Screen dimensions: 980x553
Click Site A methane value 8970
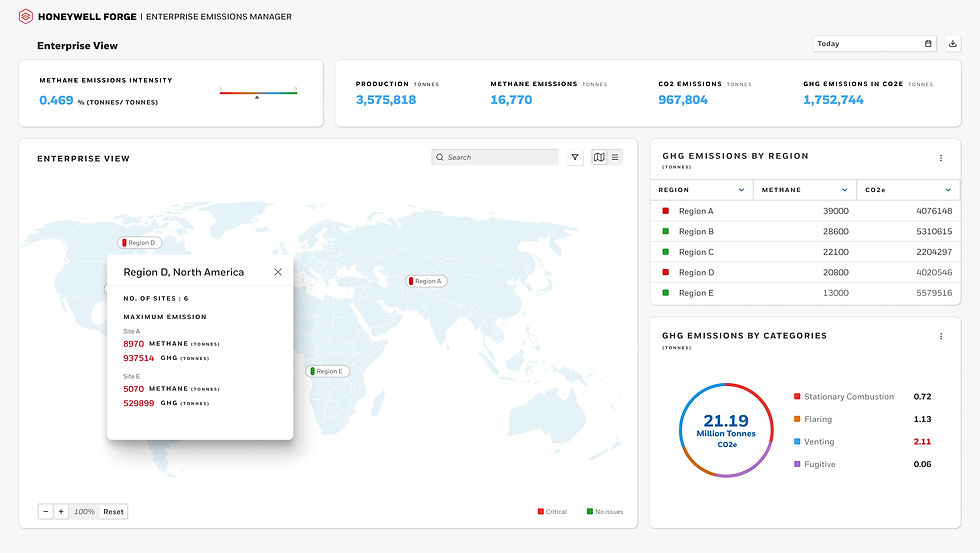pyautogui.click(x=133, y=344)
